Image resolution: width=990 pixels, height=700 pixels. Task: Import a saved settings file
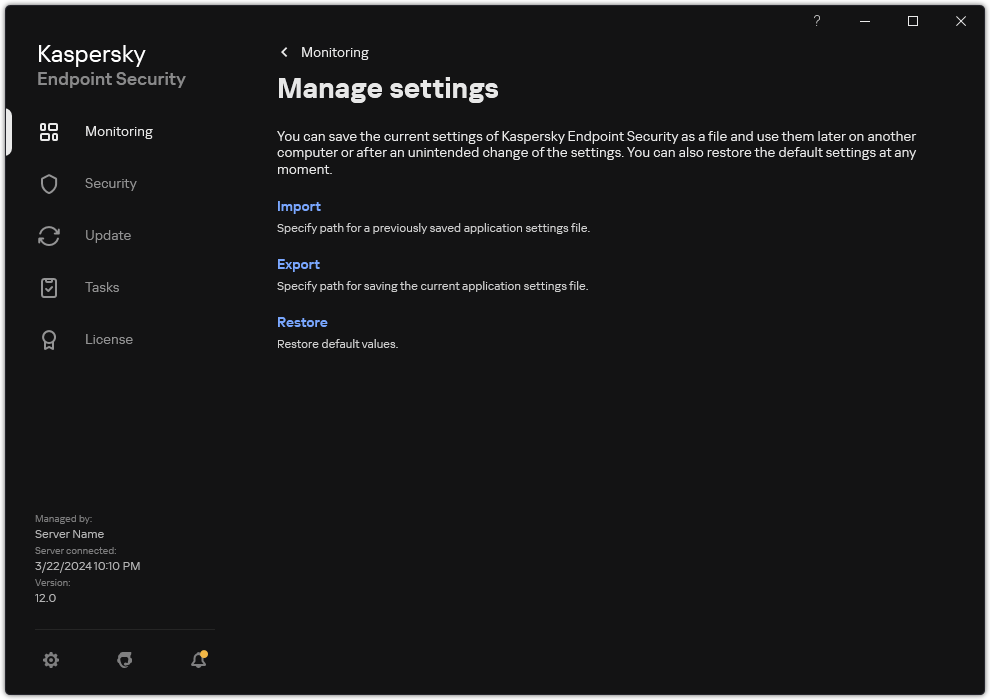(x=299, y=206)
